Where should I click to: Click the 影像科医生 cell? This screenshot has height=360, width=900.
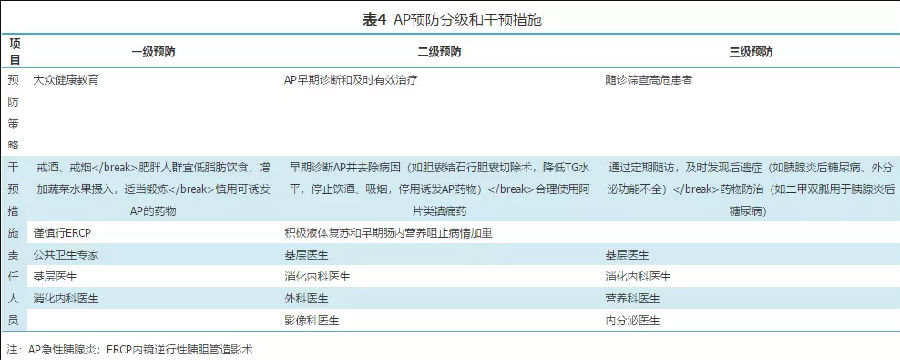312,320
